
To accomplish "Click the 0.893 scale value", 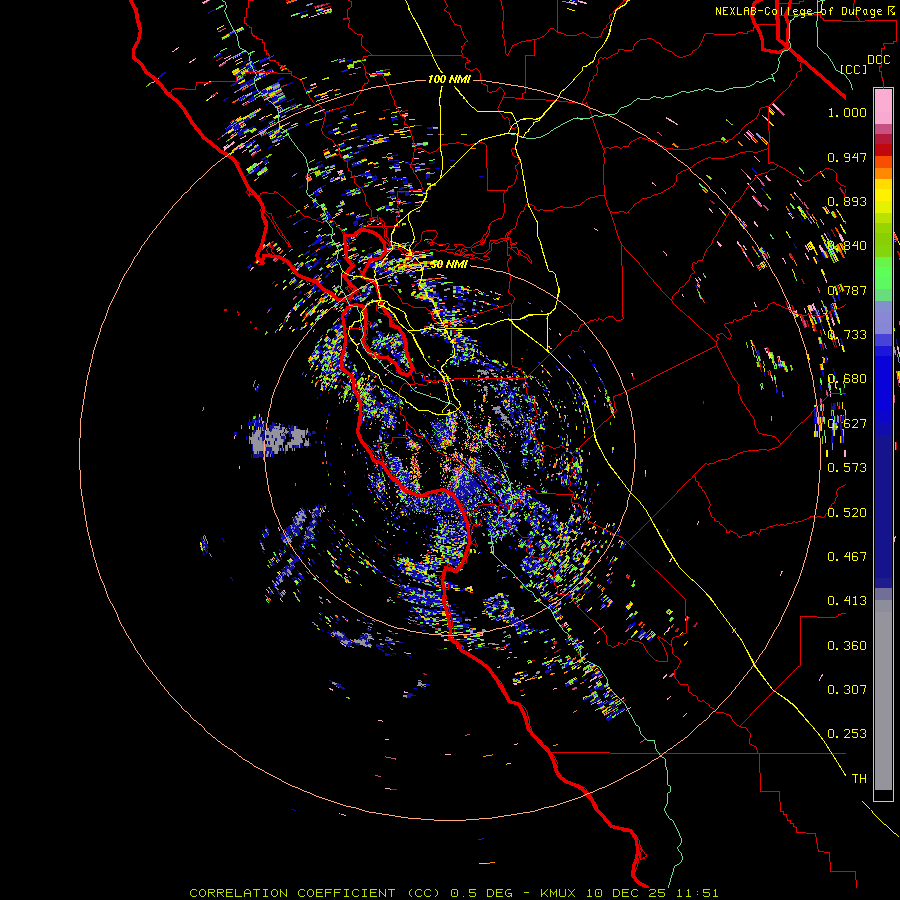I will pos(847,201).
